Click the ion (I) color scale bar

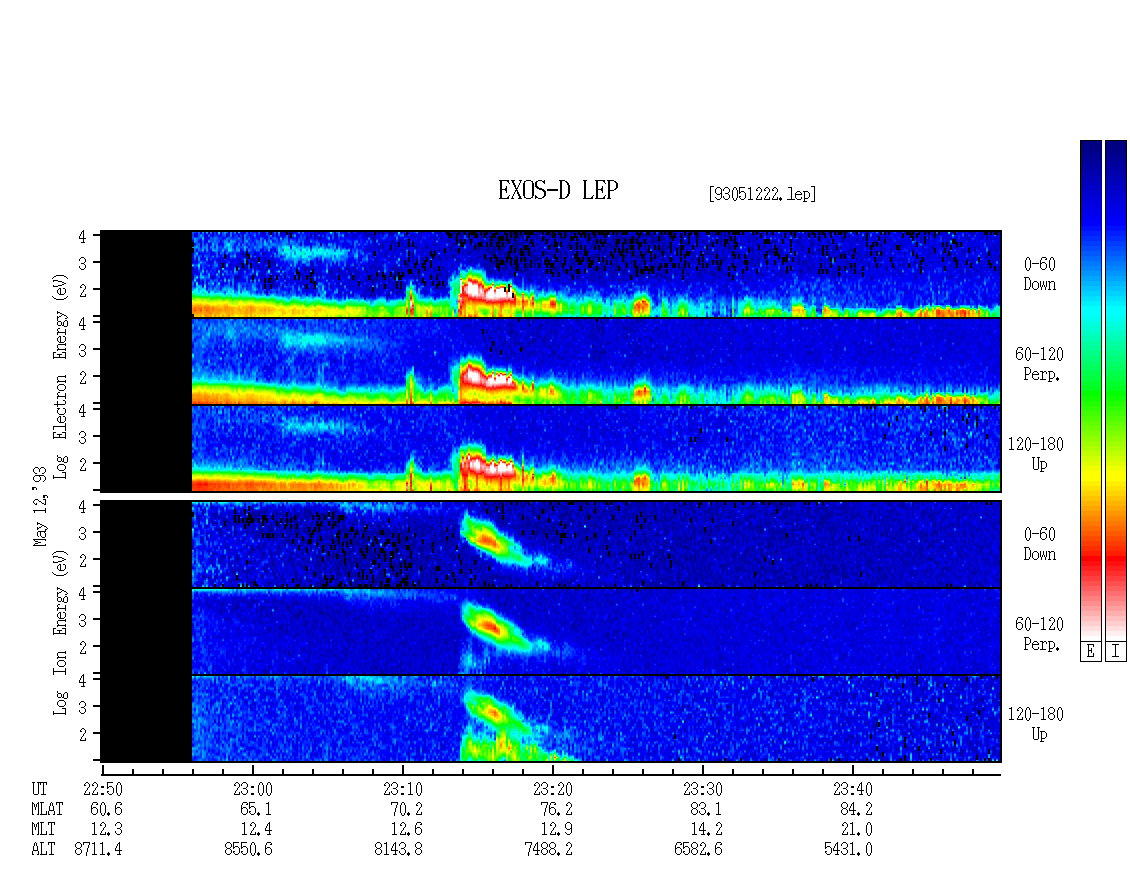(1116, 390)
